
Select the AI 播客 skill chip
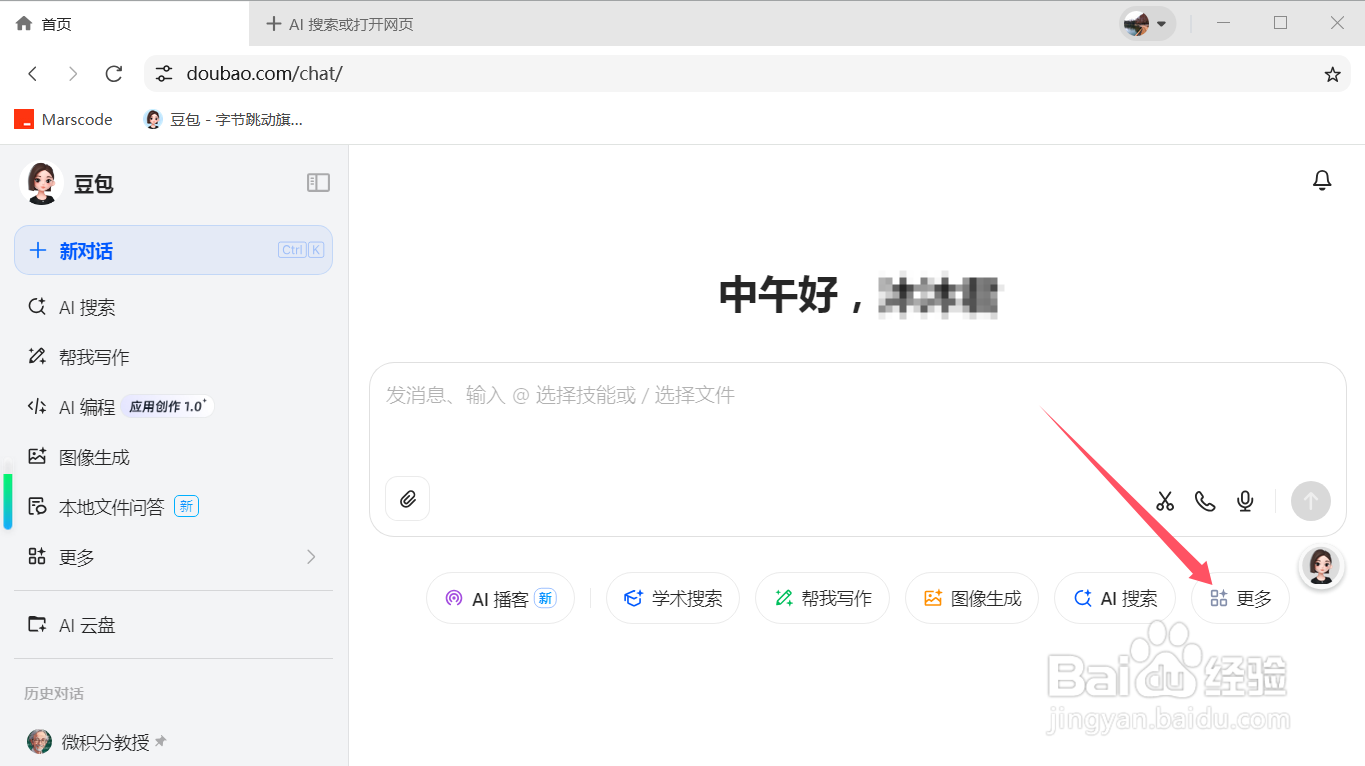(500, 598)
